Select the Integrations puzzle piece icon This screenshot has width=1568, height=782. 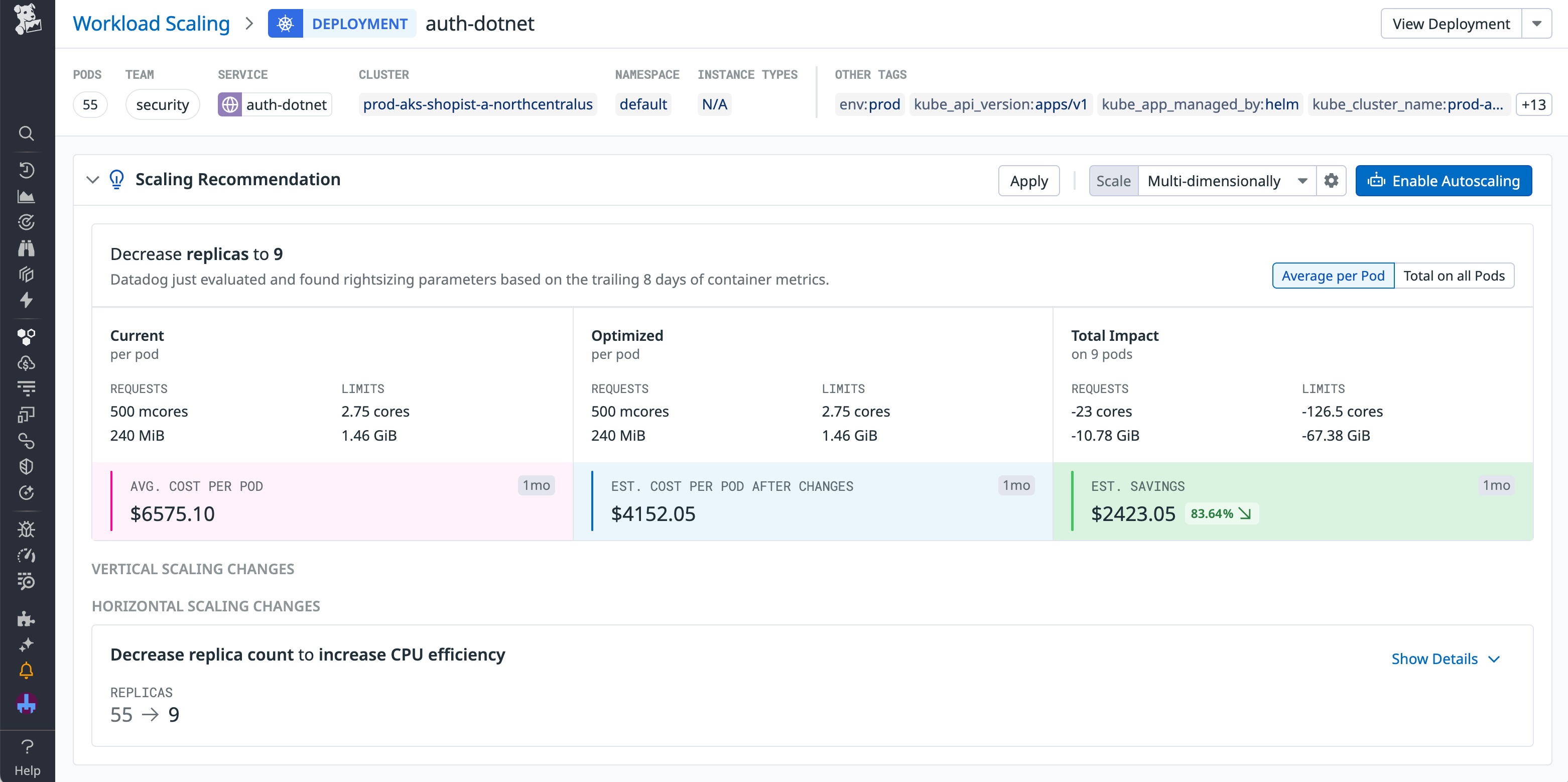[x=26, y=619]
